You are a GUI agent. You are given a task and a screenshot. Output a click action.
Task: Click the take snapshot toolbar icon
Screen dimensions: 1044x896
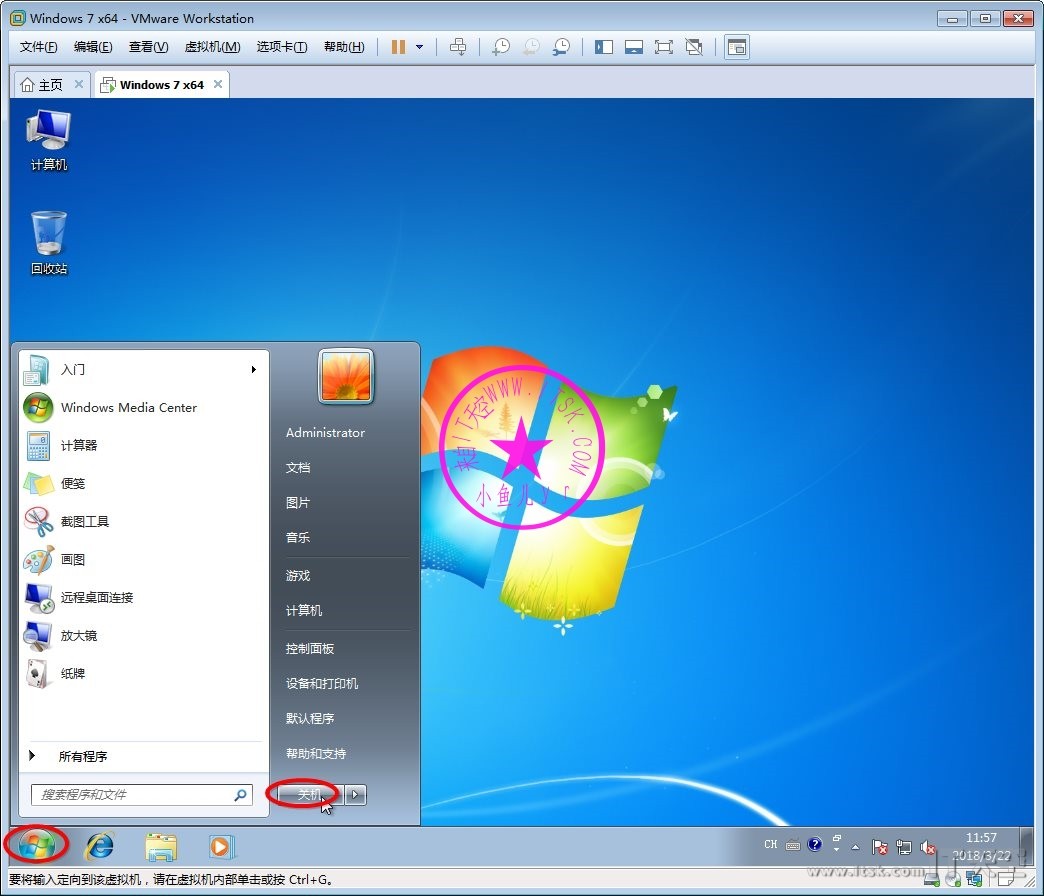(x=500, y=47)
